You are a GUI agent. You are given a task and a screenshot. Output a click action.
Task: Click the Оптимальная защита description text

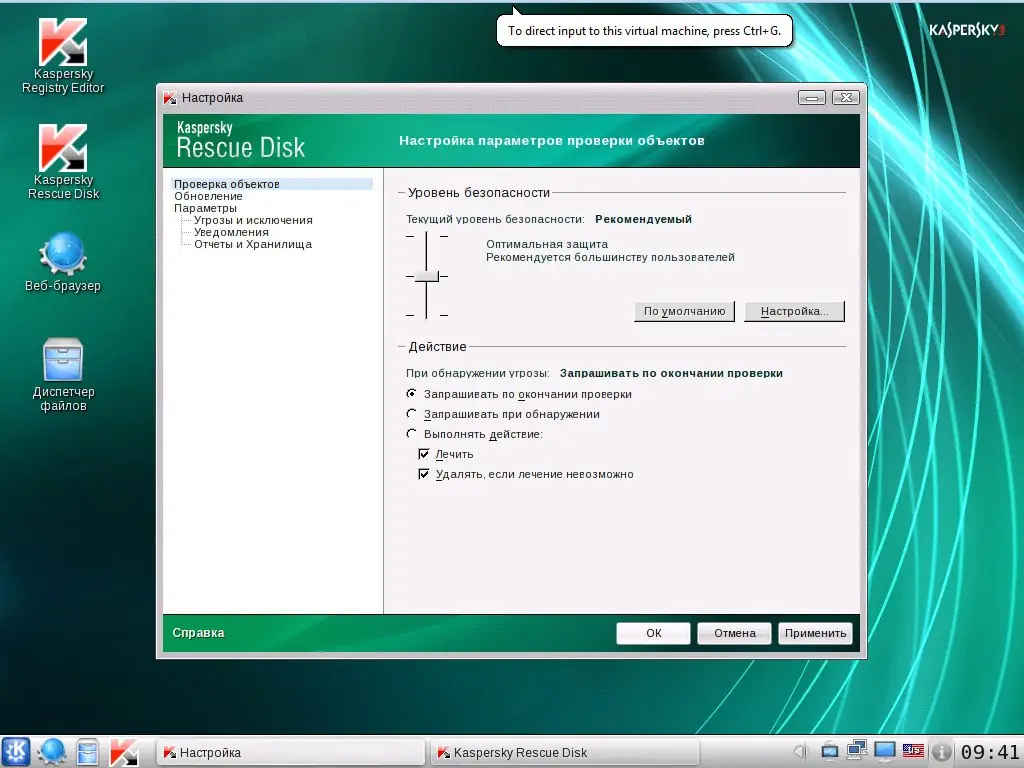547,244
